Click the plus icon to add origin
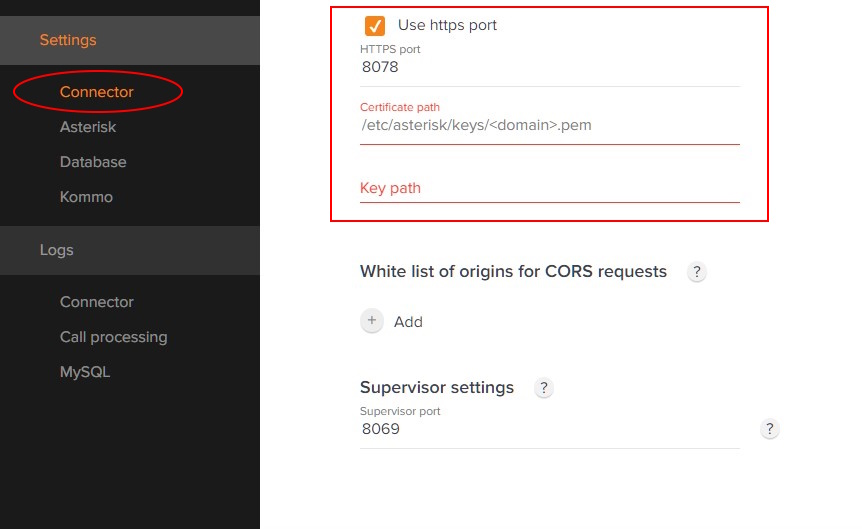862x529 pixels. 372,321
